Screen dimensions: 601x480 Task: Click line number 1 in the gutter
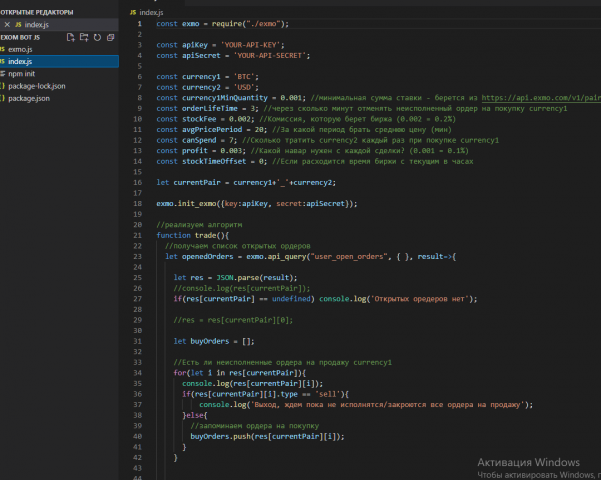coord(140,22)
